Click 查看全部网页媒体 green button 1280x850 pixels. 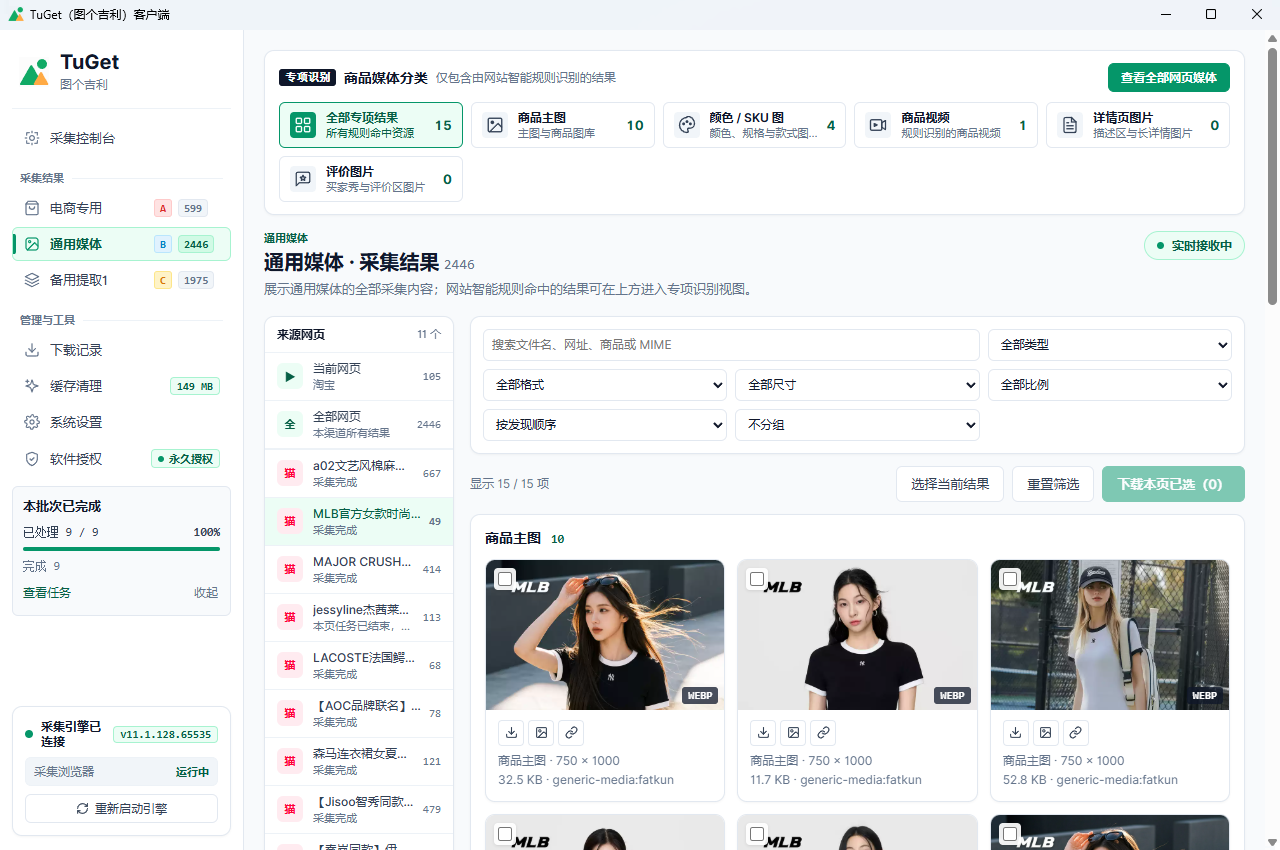1169,77
